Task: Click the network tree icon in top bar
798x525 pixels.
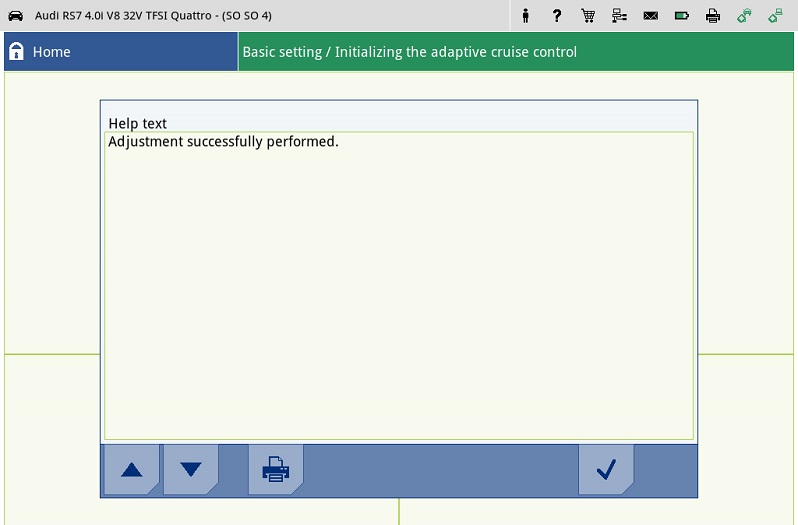Action: [x=619, y=16]
